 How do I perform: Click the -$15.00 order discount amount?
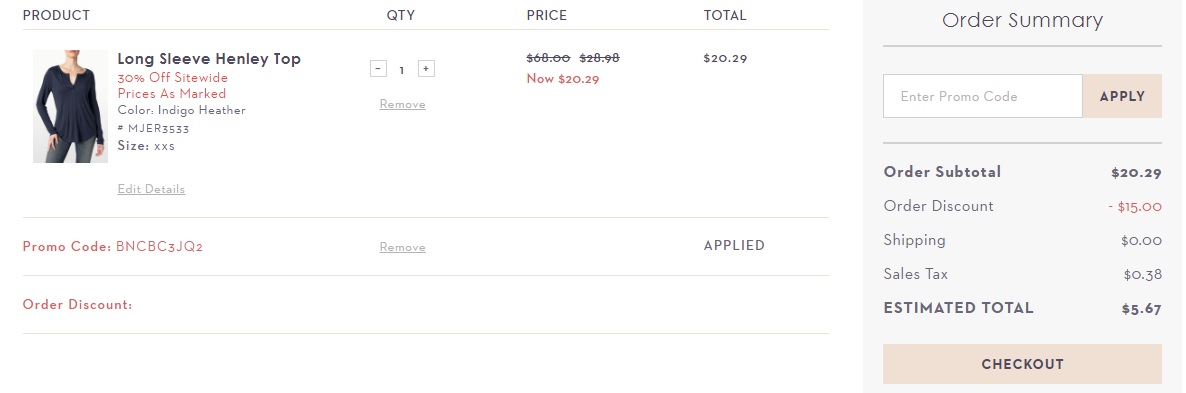point(1135,206)
